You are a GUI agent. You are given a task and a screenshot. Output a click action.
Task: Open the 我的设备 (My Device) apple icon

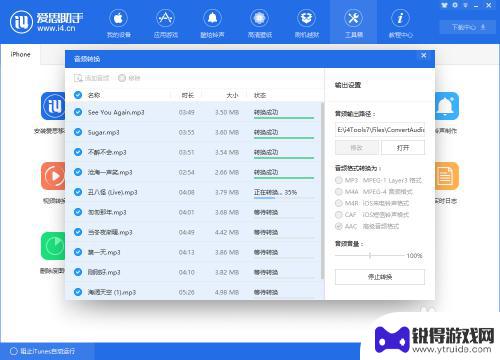point(118,19)
